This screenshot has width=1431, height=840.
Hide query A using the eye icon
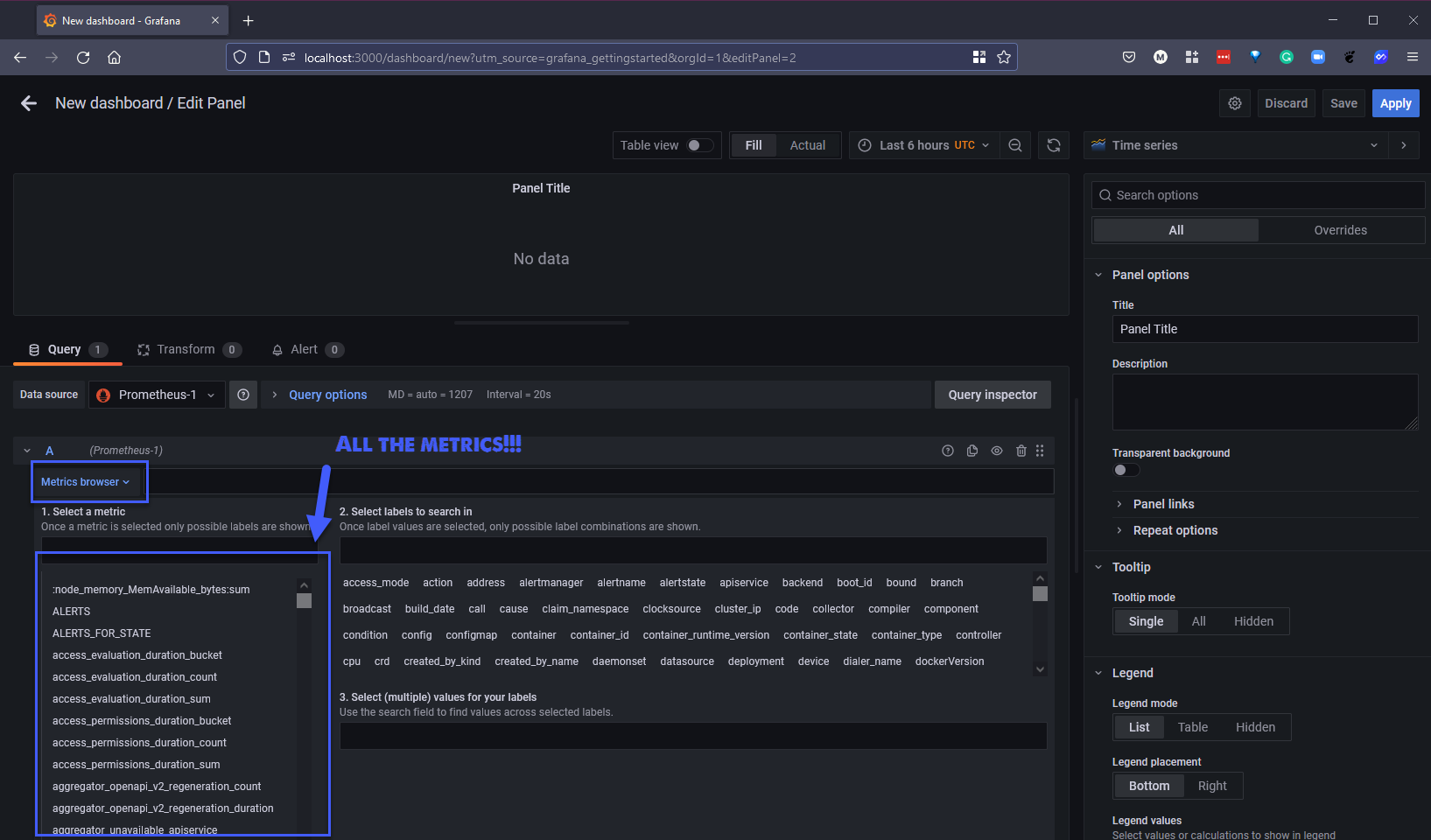996,451
